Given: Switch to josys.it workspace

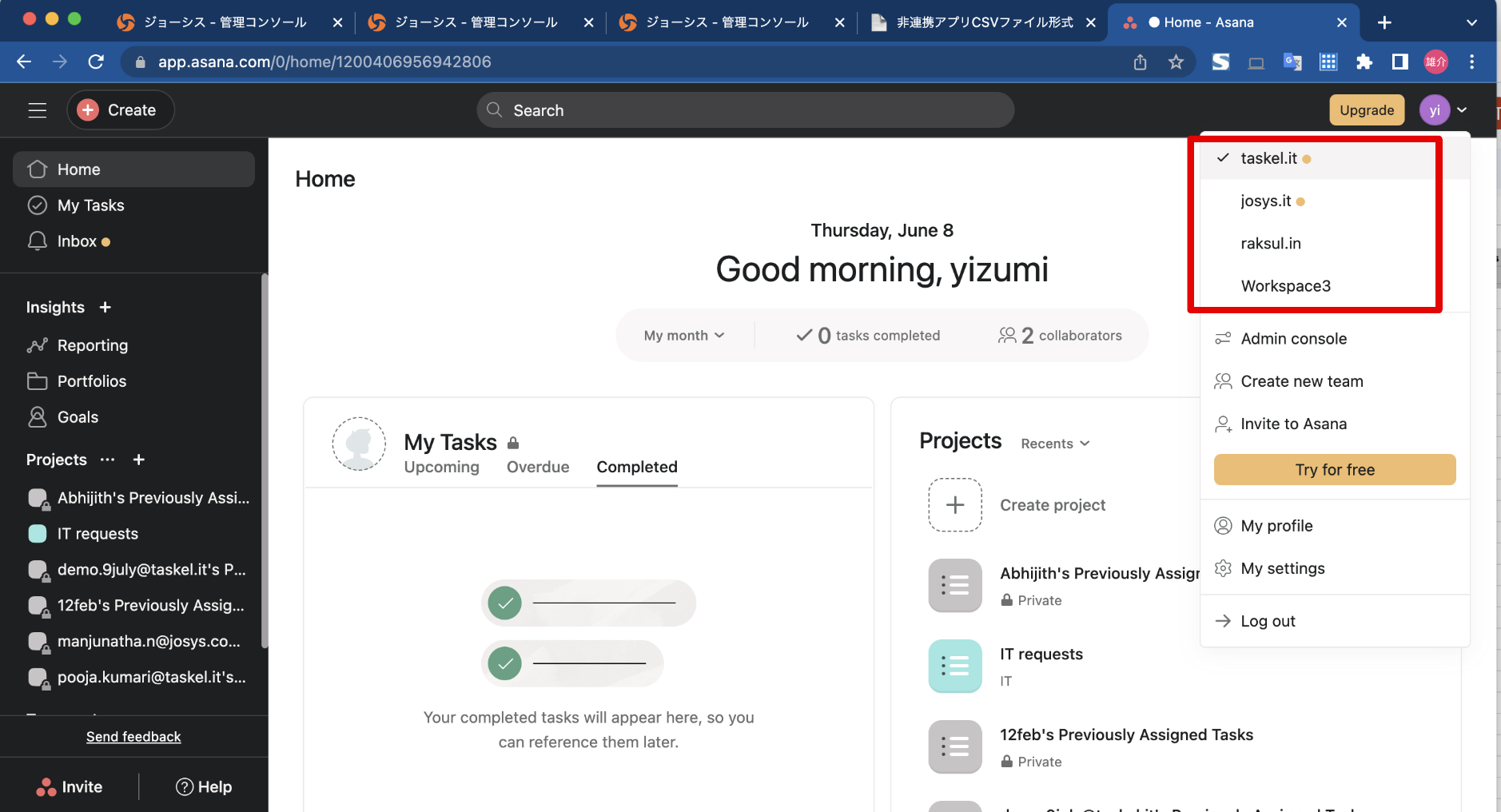Looking at the screenshot, I should [1265, 201].
